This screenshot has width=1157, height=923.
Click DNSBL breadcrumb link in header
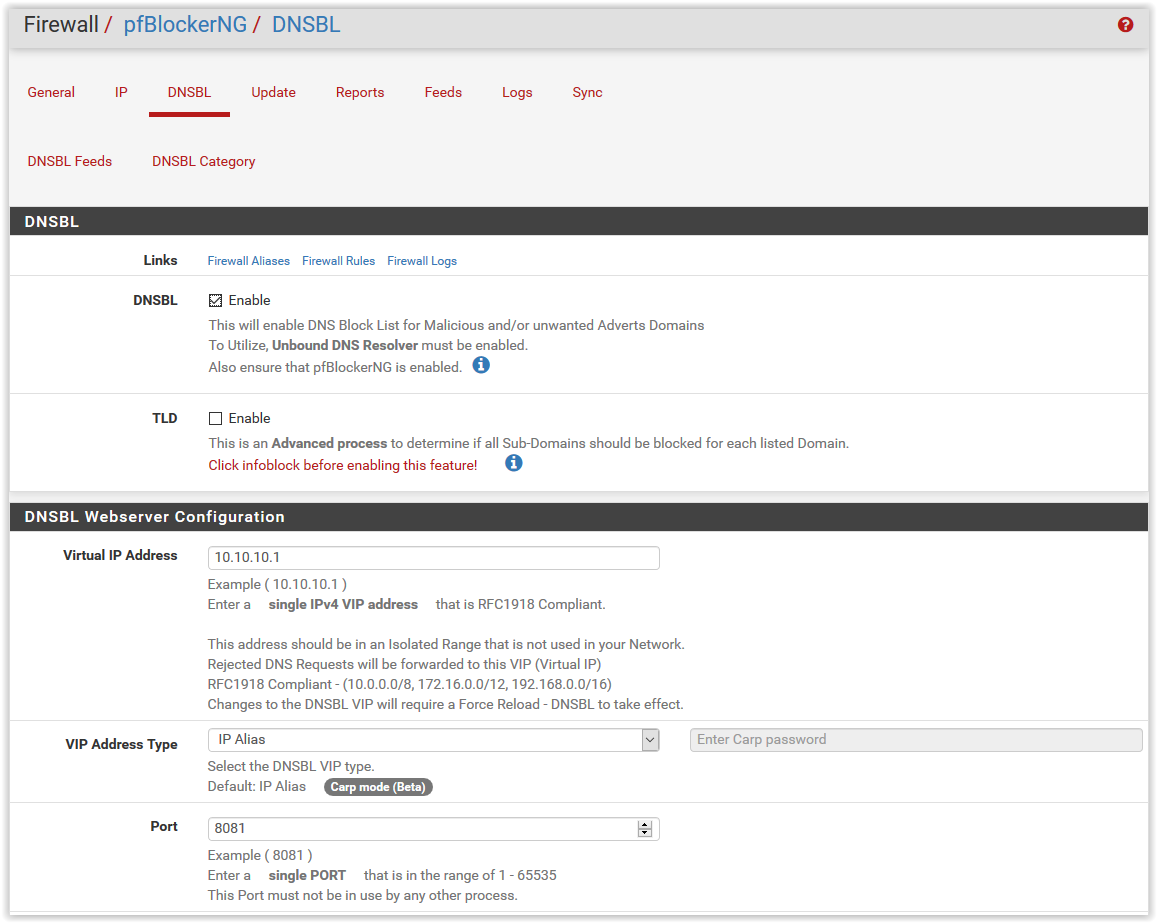pyautogui.click(x=306, y=24)
